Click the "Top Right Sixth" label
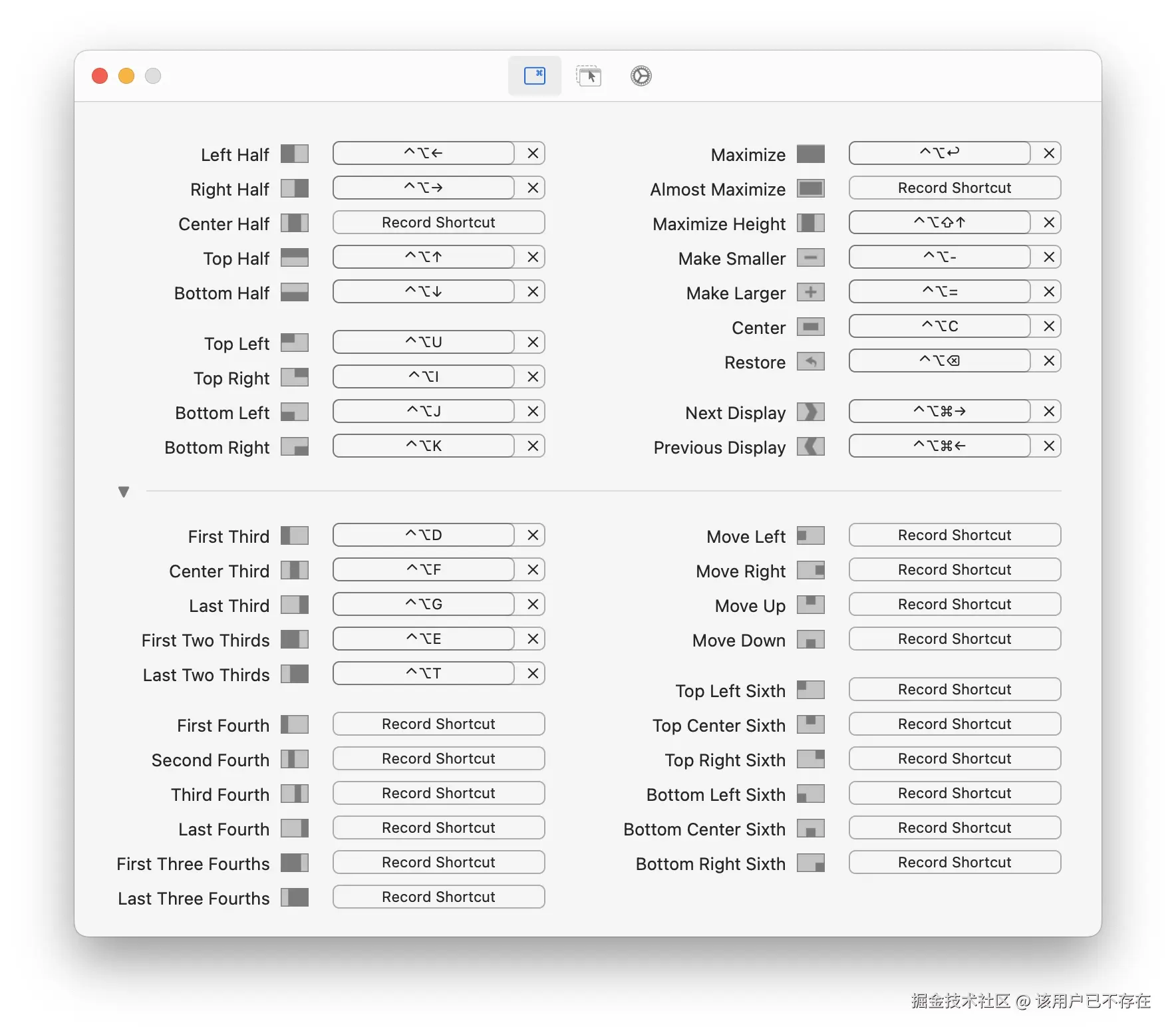Viewport: 1176px width, 1035px height. 725,760
